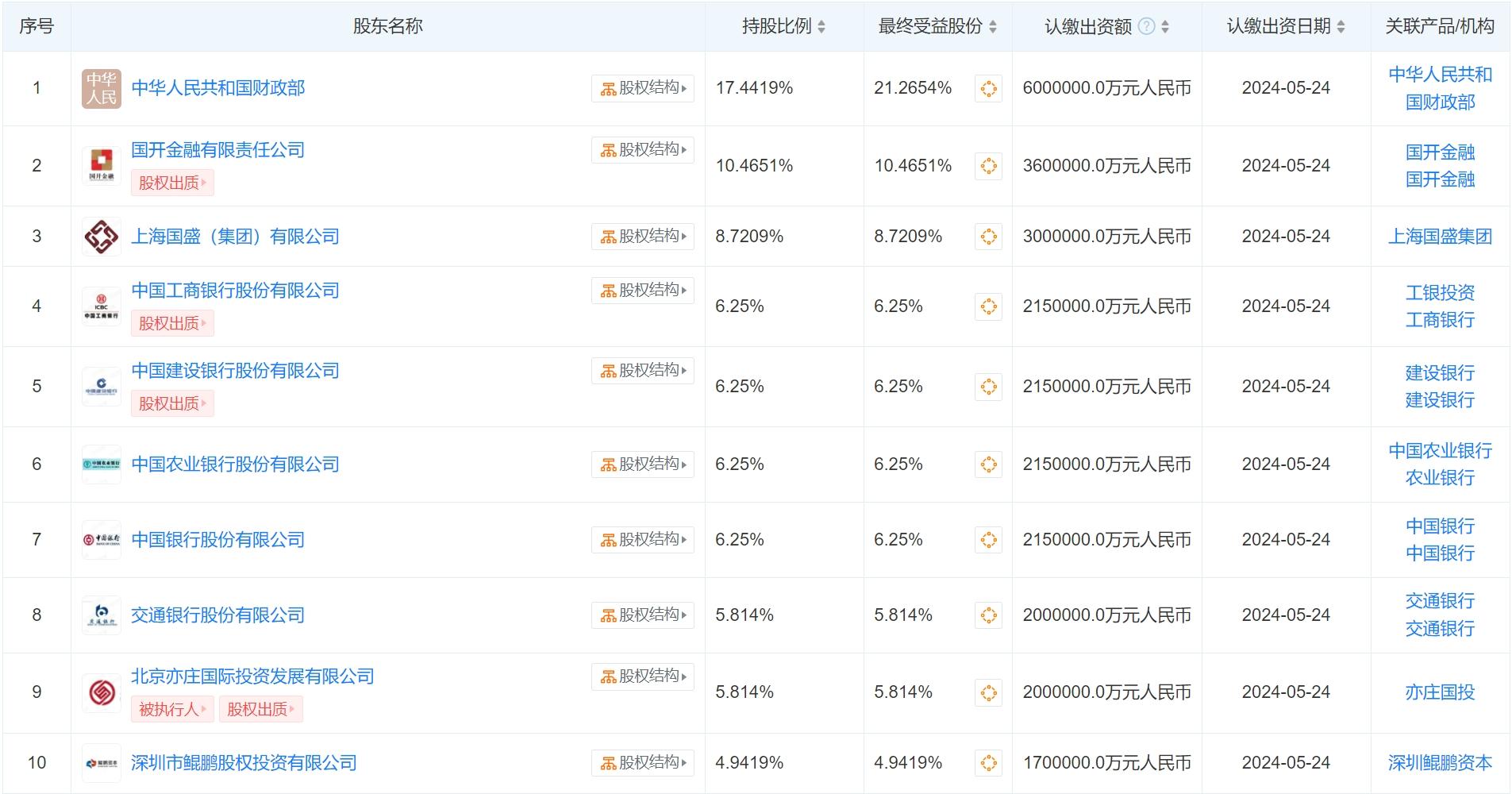The height and width of the screenshot is (794, 1512).
Task: Click the help icon beside 认缴出资额
Action: pyautogui.click(x=1146, y=27)
